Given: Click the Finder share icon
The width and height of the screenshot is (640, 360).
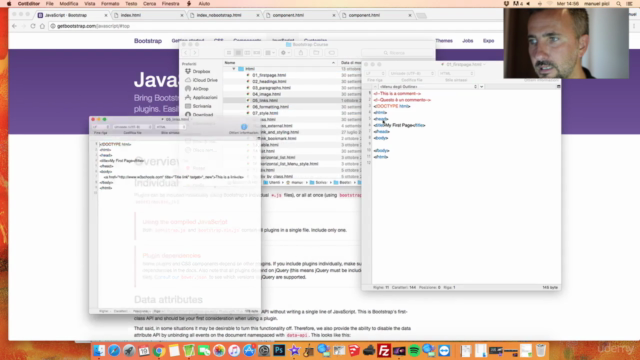Looking at the screenshot, I should 301,53.
